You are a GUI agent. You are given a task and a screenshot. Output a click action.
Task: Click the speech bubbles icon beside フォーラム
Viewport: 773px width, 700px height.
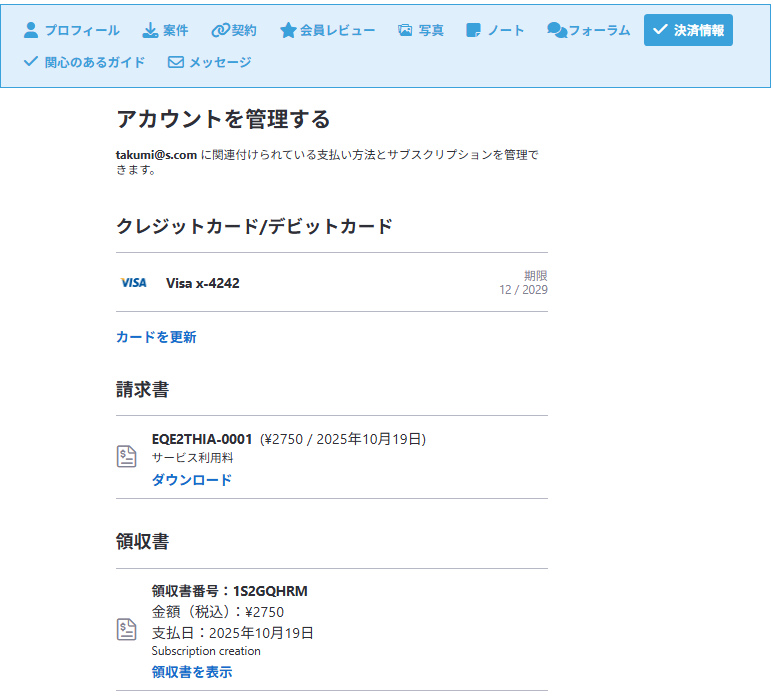pyautogui.click(x=556, y=30)
